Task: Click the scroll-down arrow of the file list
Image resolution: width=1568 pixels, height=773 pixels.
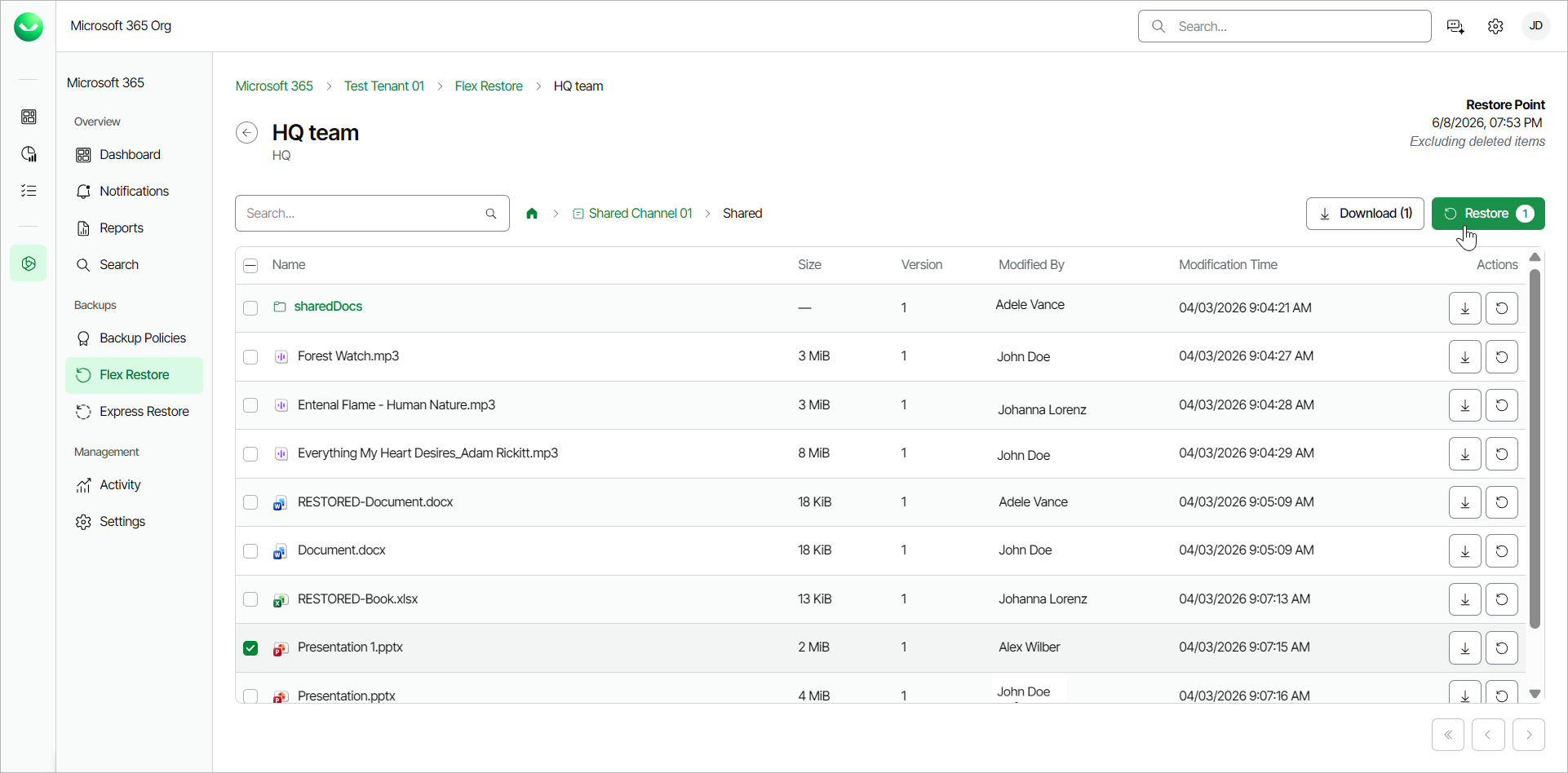Action: point(1535,694)
